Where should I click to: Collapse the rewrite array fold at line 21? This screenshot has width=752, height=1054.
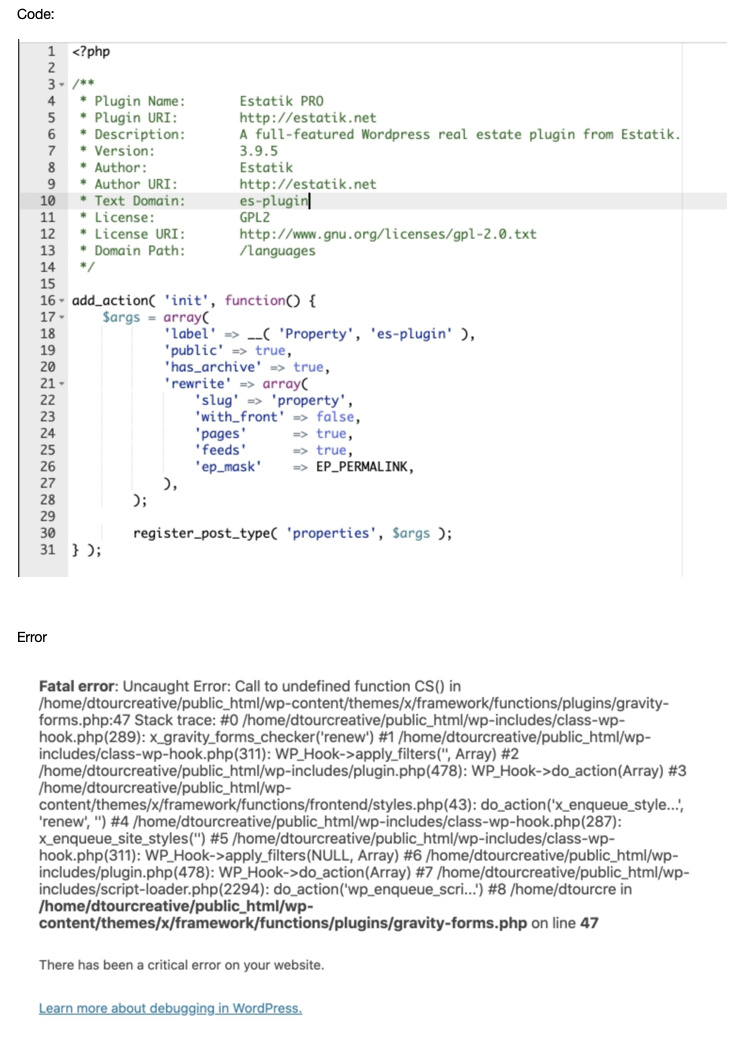point(62,384)
